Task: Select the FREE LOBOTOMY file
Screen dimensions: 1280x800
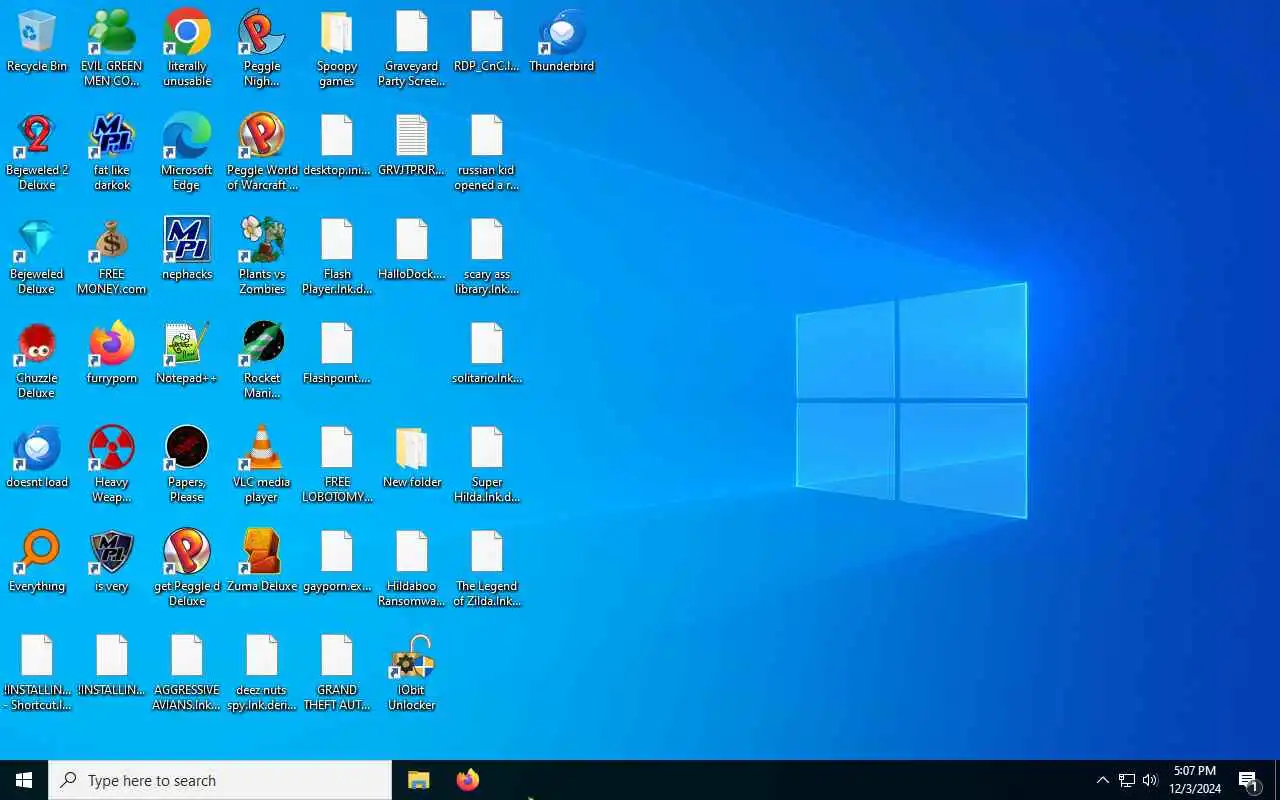Action: (337, 464)
